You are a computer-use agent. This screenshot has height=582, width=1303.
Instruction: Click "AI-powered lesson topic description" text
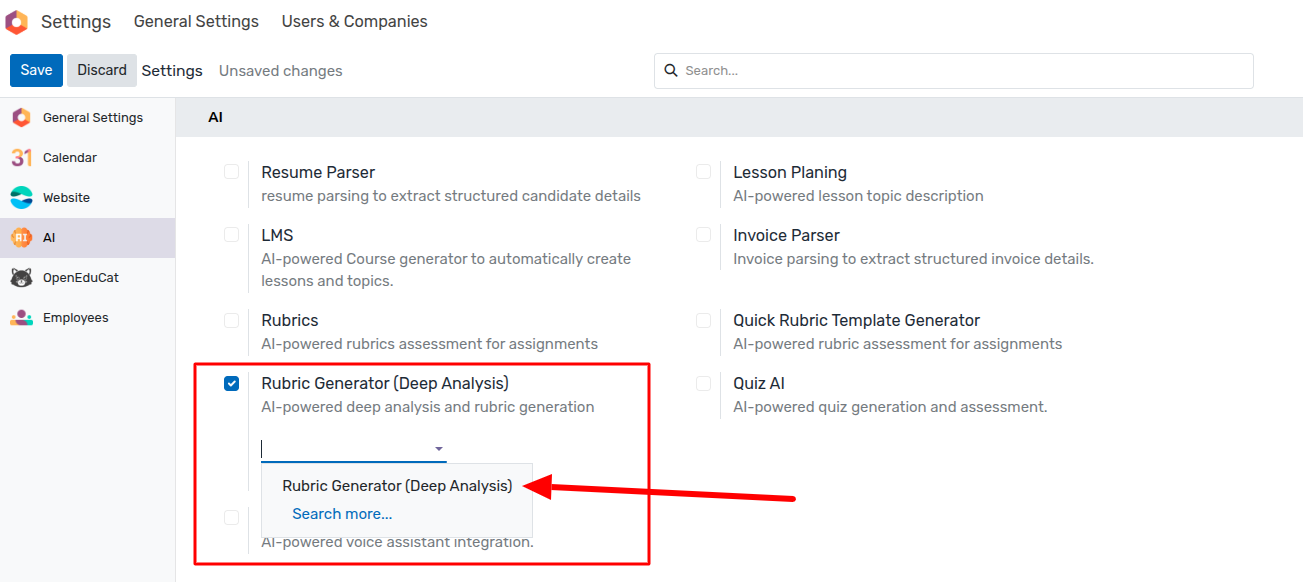pos(858,196)
